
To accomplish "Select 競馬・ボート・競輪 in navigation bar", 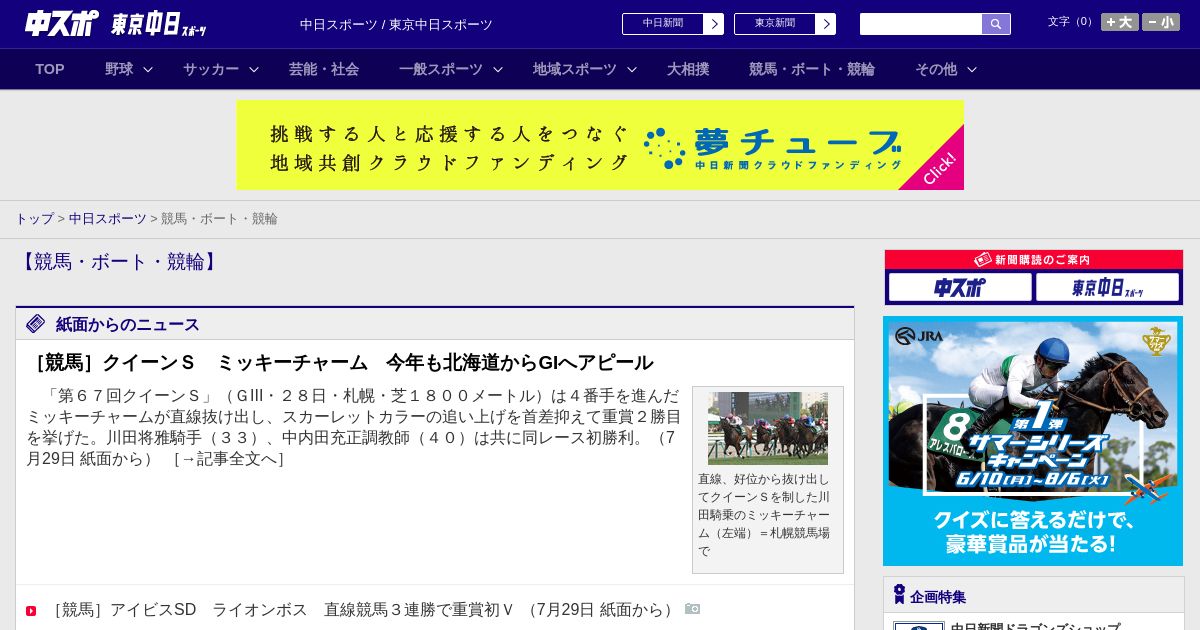I will tap(812, 69).
